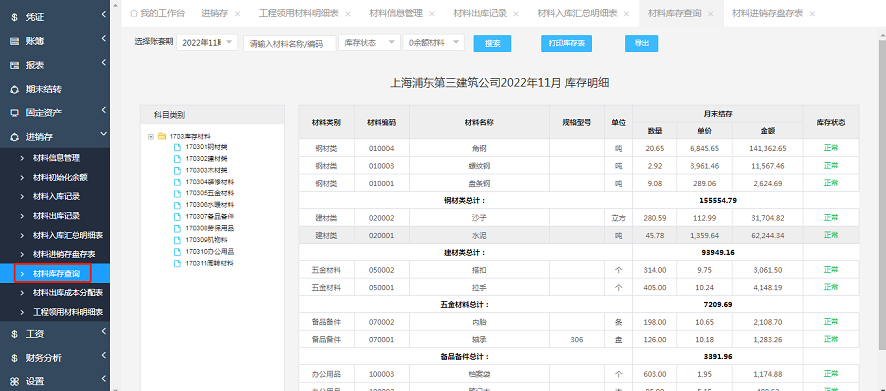Click the 角钢 material name cell
This screenshot has height=391, width=886.
tap(479, 149)
